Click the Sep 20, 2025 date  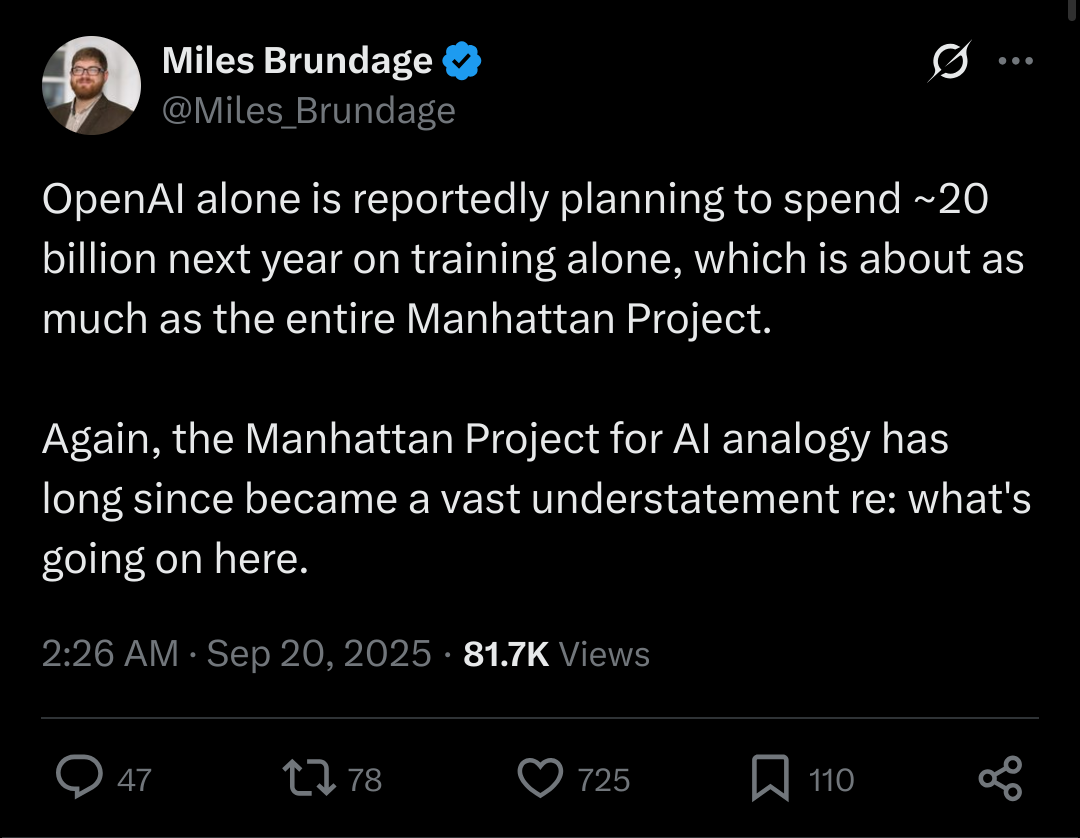(x=320, y=654)
